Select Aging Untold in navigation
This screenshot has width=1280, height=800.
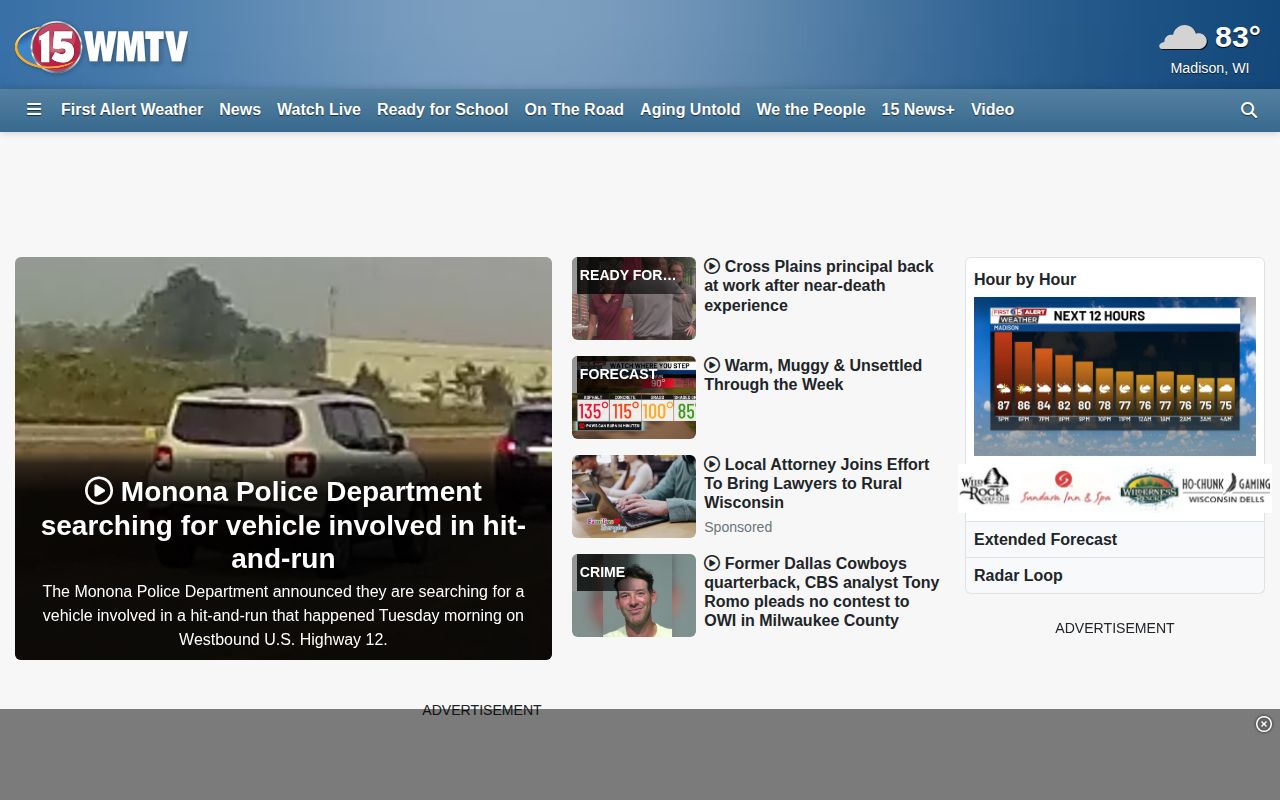pyautogui.click(x=690, y=110)
